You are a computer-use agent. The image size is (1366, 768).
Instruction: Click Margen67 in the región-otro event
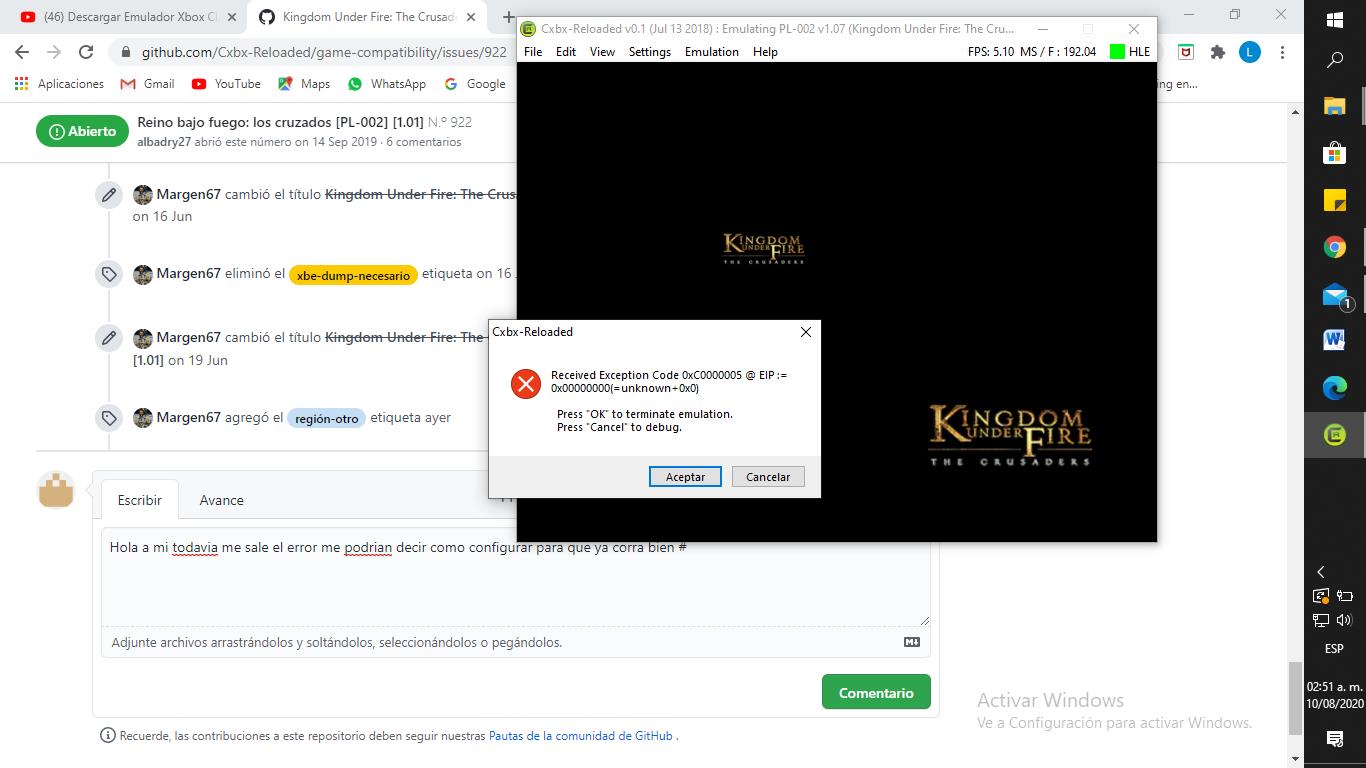tap(188, 417)
